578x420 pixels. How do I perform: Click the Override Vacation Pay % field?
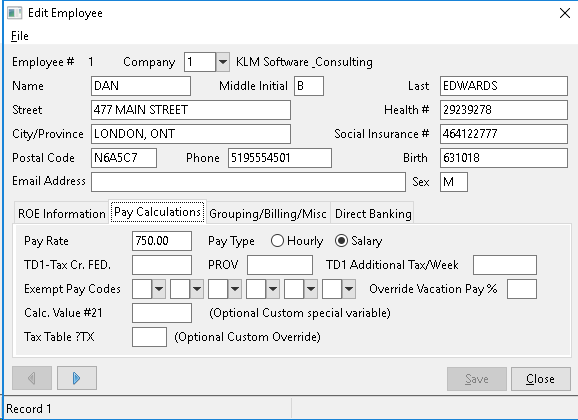(x=522, y=289)
